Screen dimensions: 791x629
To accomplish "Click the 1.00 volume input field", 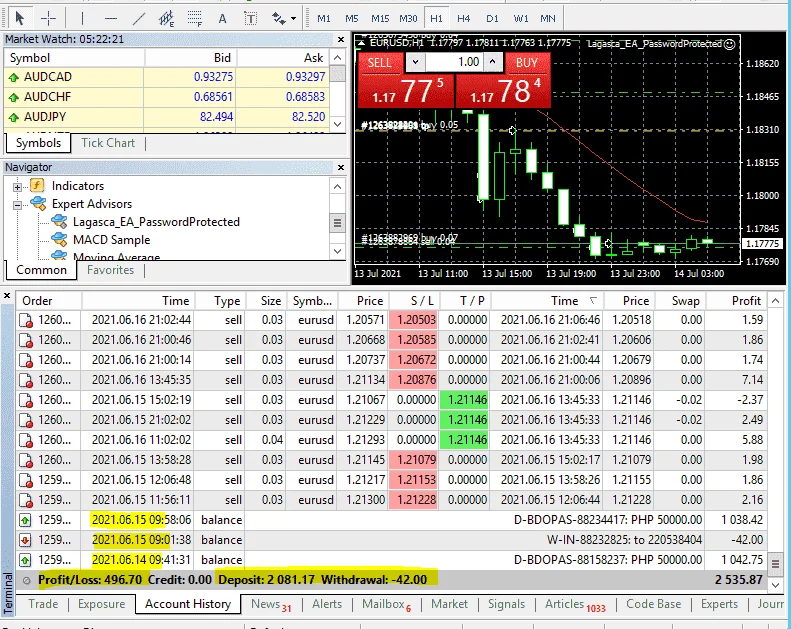I will (x=455, y=63).
